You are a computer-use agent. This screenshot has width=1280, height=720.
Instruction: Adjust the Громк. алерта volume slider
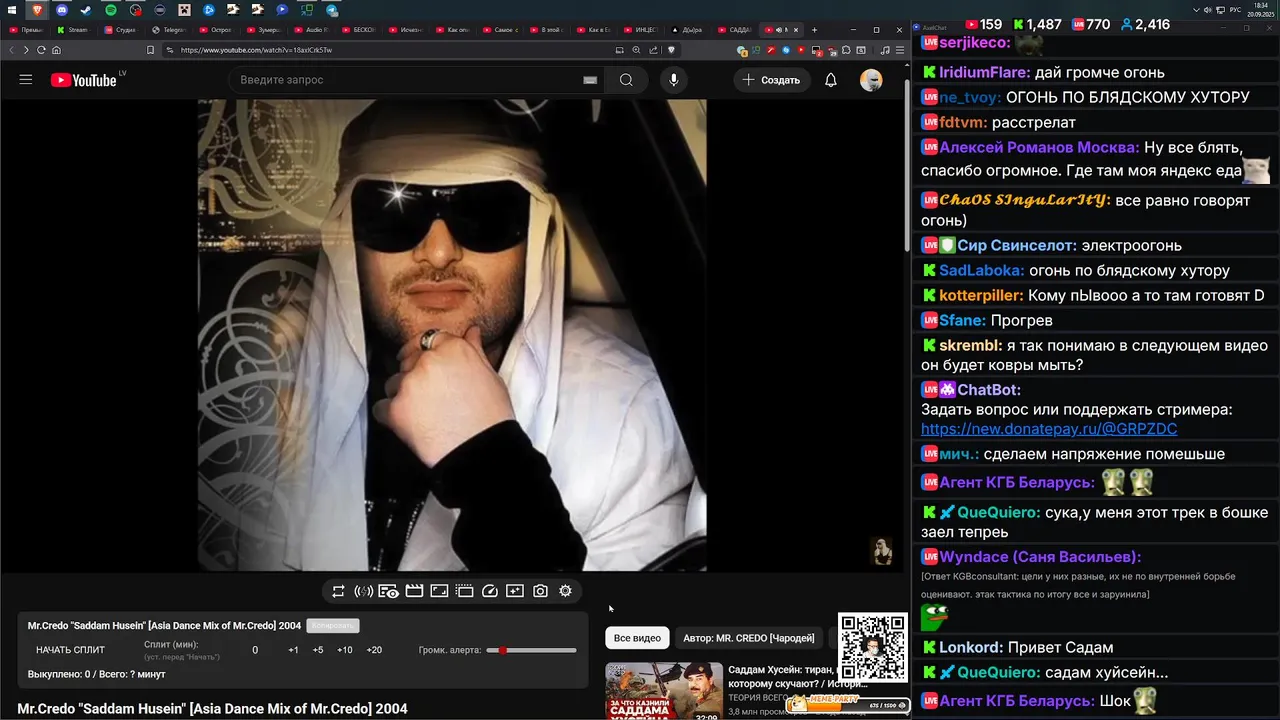click(x=531, y=650)
